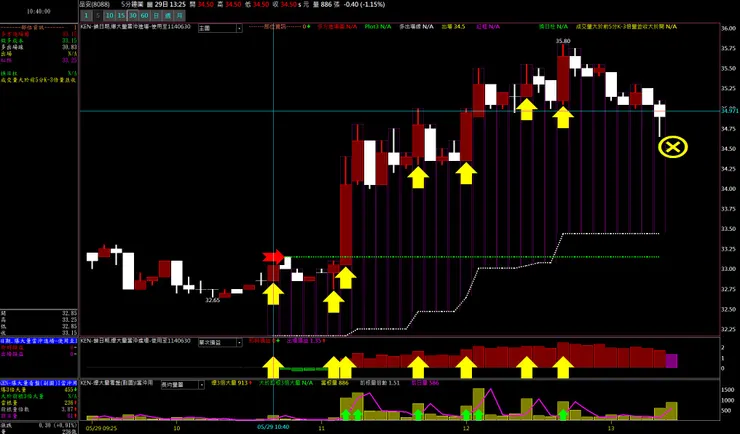Click the 爆3倍大量 455 row in left panel
Viewport: 740px width, 434px height.
[x=39, y=390]
